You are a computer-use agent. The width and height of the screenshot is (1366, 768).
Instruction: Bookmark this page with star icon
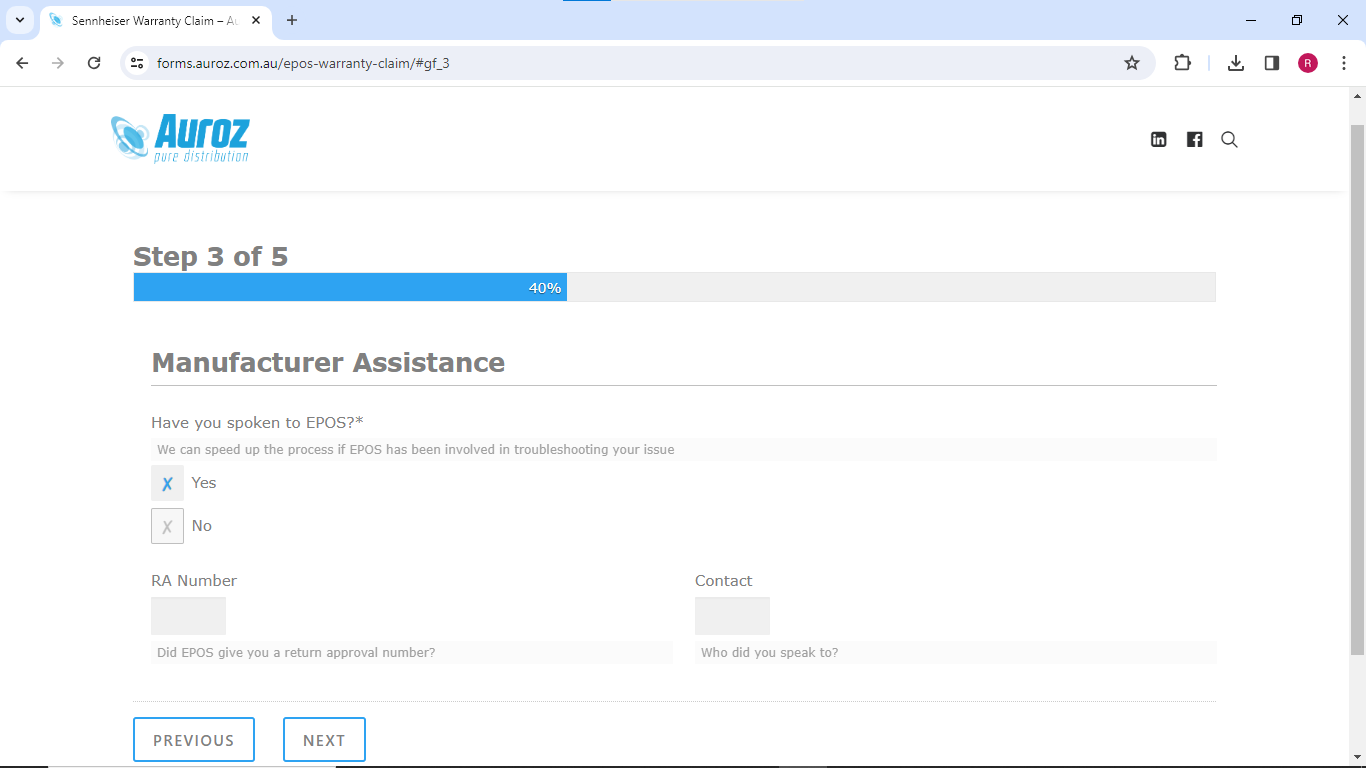[x=1131, y=63]
